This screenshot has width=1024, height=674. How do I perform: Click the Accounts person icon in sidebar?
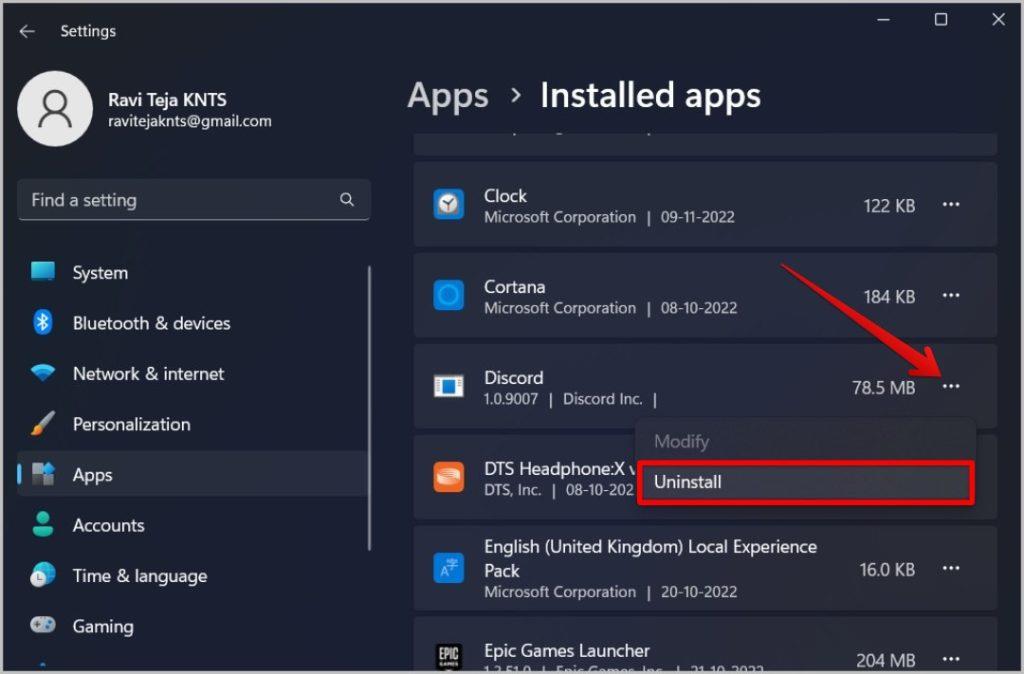(43, 524)
